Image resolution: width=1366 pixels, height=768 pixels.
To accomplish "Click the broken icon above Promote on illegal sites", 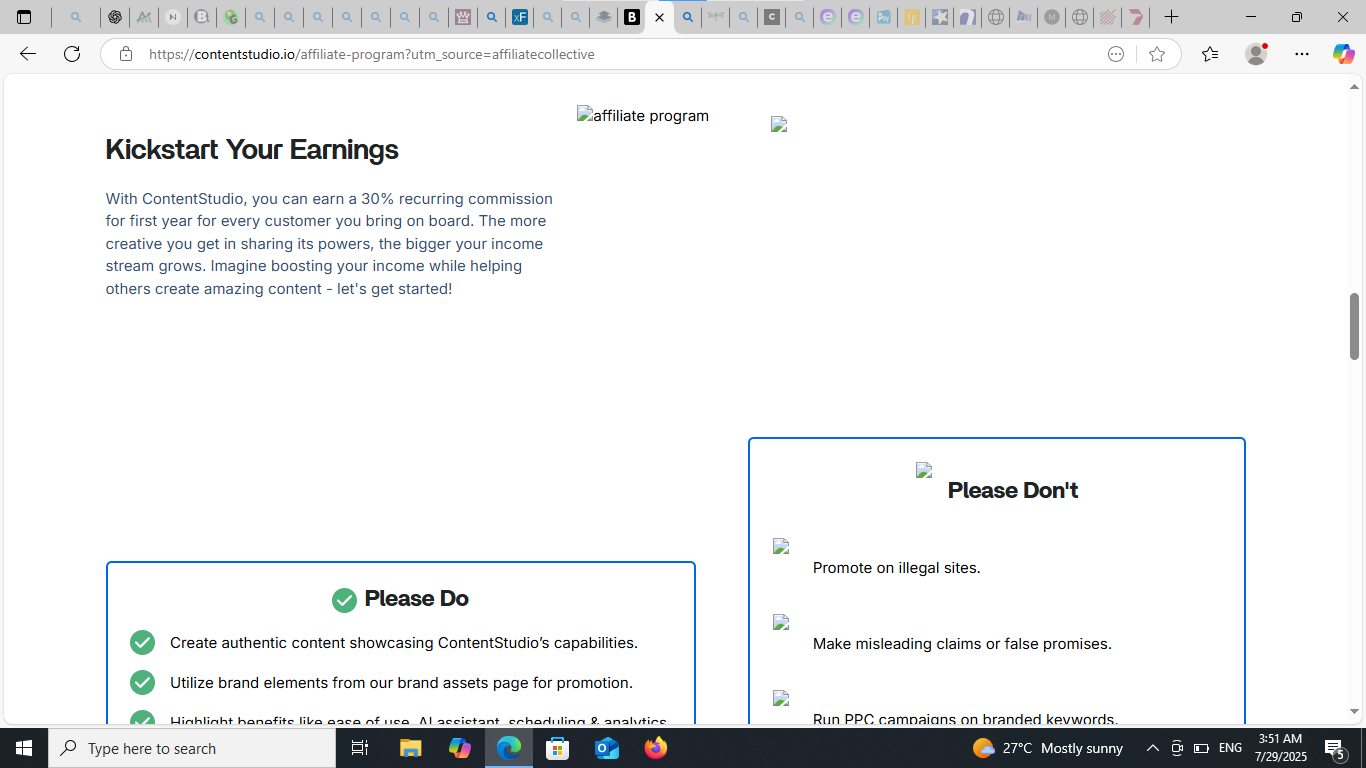I will click(x=781, y=546).
